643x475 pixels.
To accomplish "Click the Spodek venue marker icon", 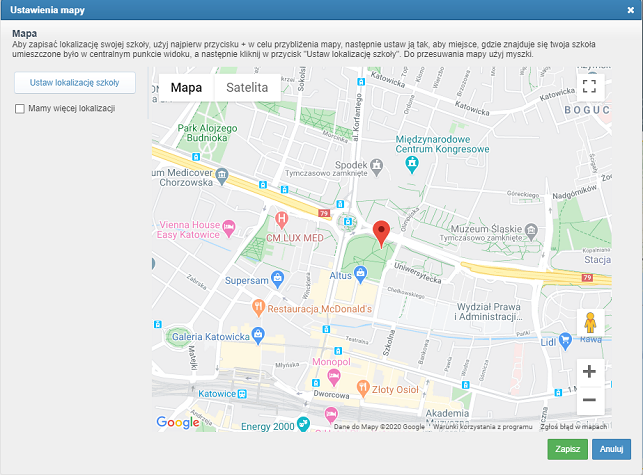I will (x=376, y=167).
